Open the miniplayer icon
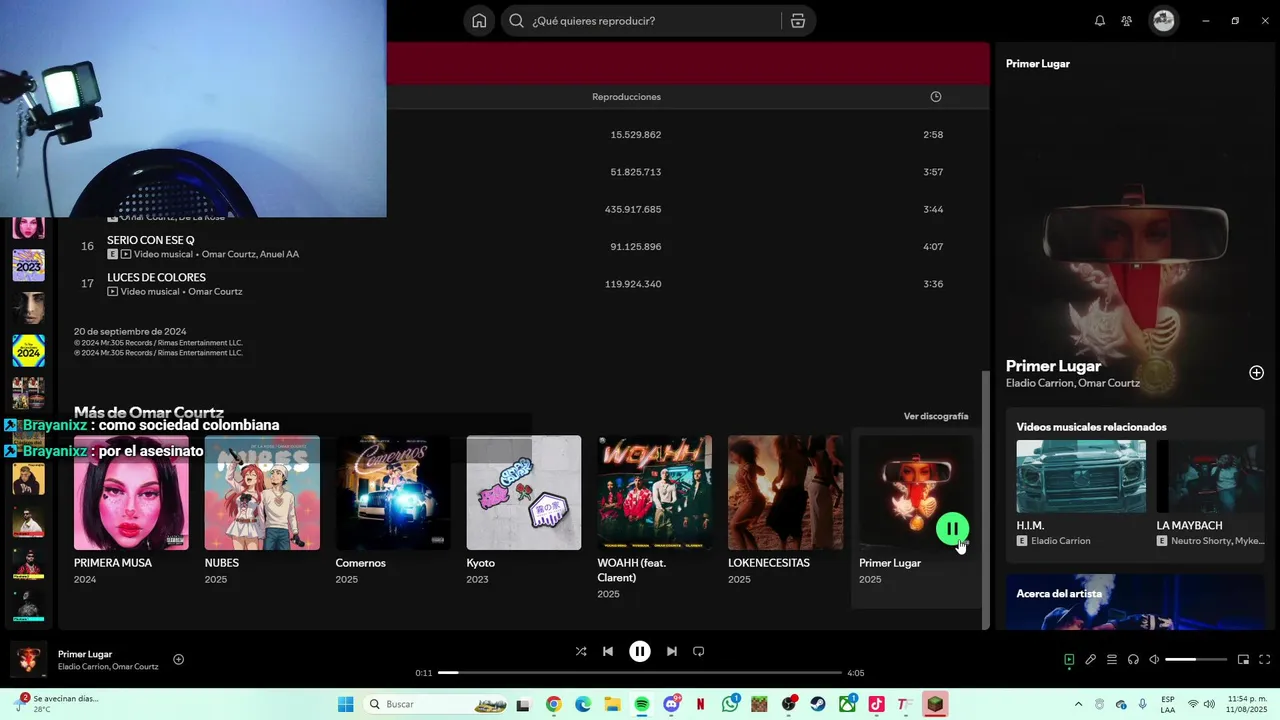Image resolution: width=1280 pixels, height=720 pixels. coord(1243,659)
